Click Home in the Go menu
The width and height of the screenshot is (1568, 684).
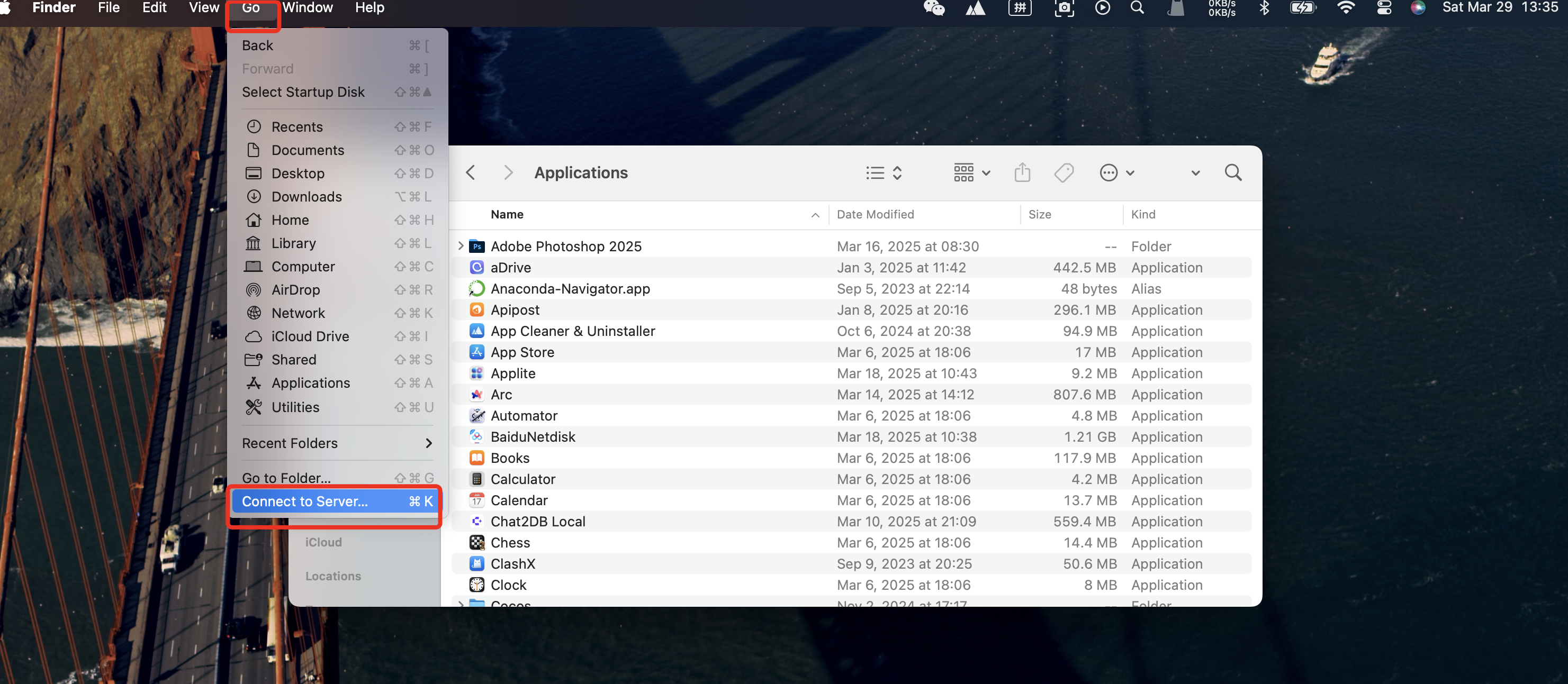pos(337,220)
